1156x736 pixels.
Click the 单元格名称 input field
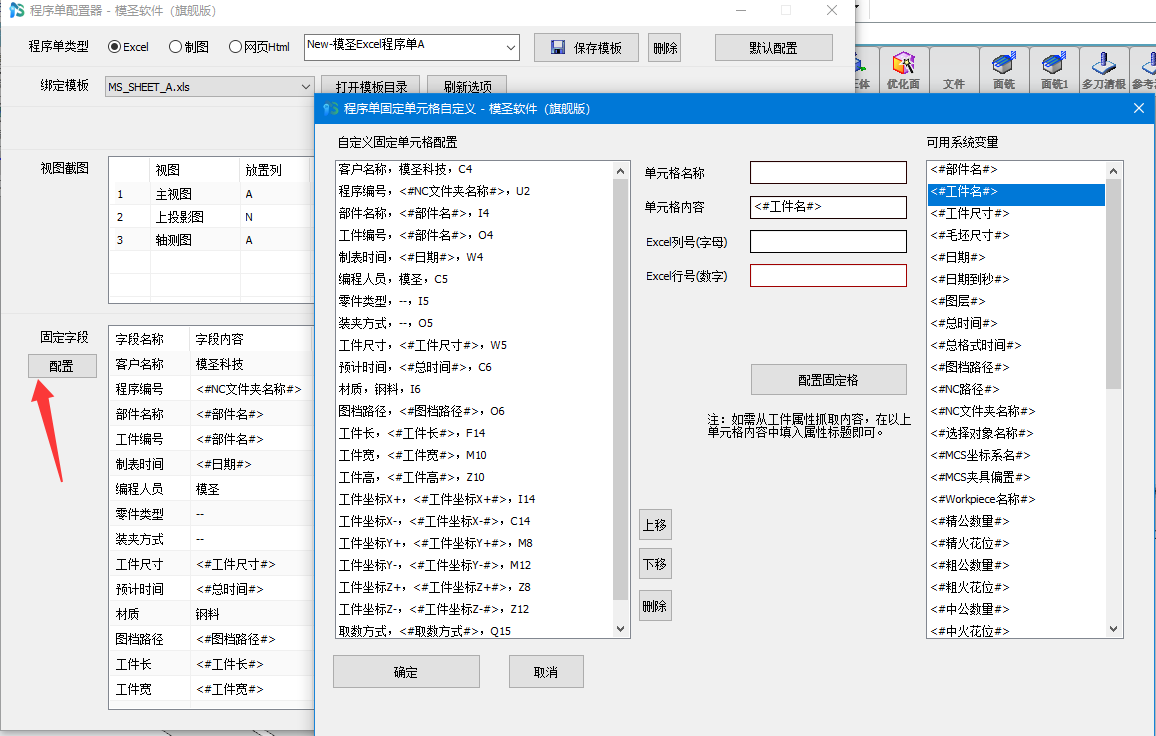[828, 173]
